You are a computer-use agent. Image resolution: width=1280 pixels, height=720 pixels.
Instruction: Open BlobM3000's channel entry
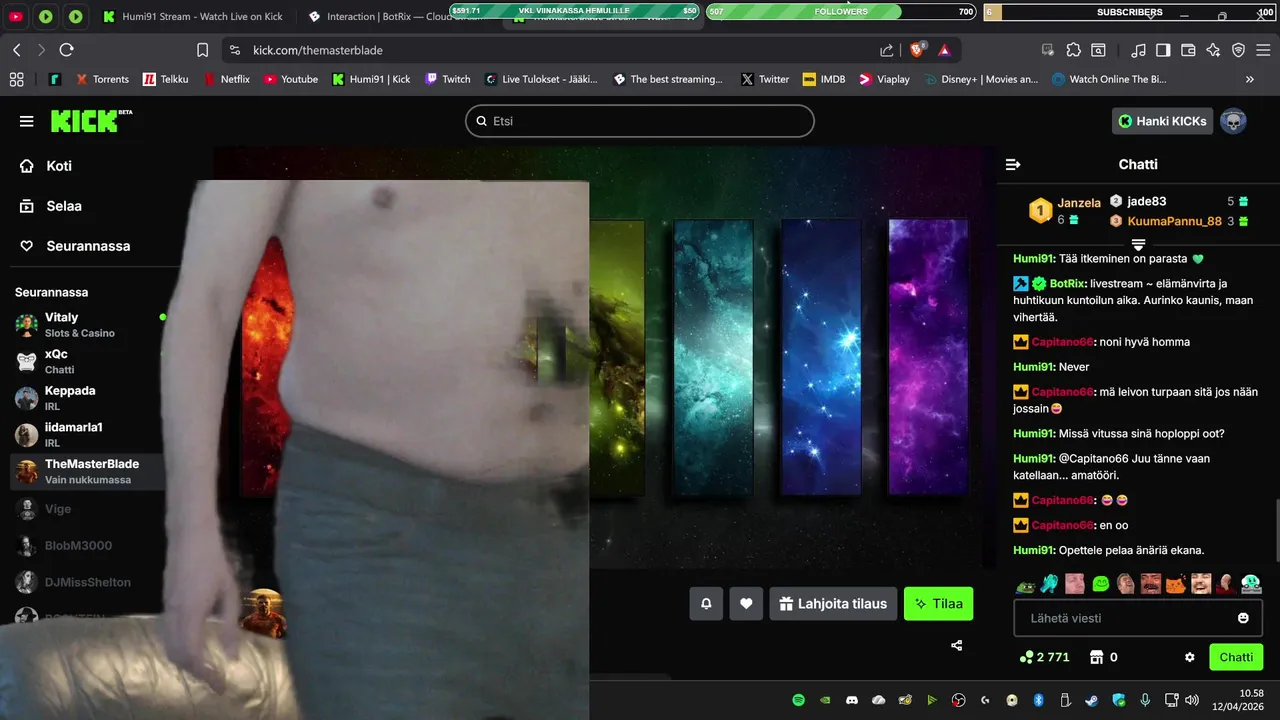click(88, 545)
